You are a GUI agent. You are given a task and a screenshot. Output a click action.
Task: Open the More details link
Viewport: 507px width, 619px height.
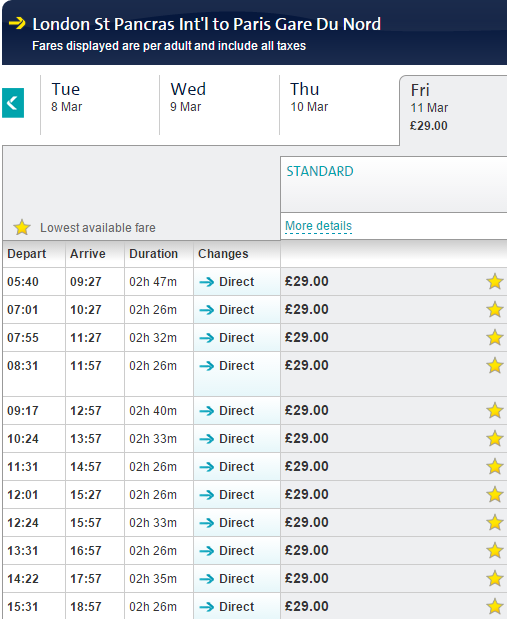point(318,226)
